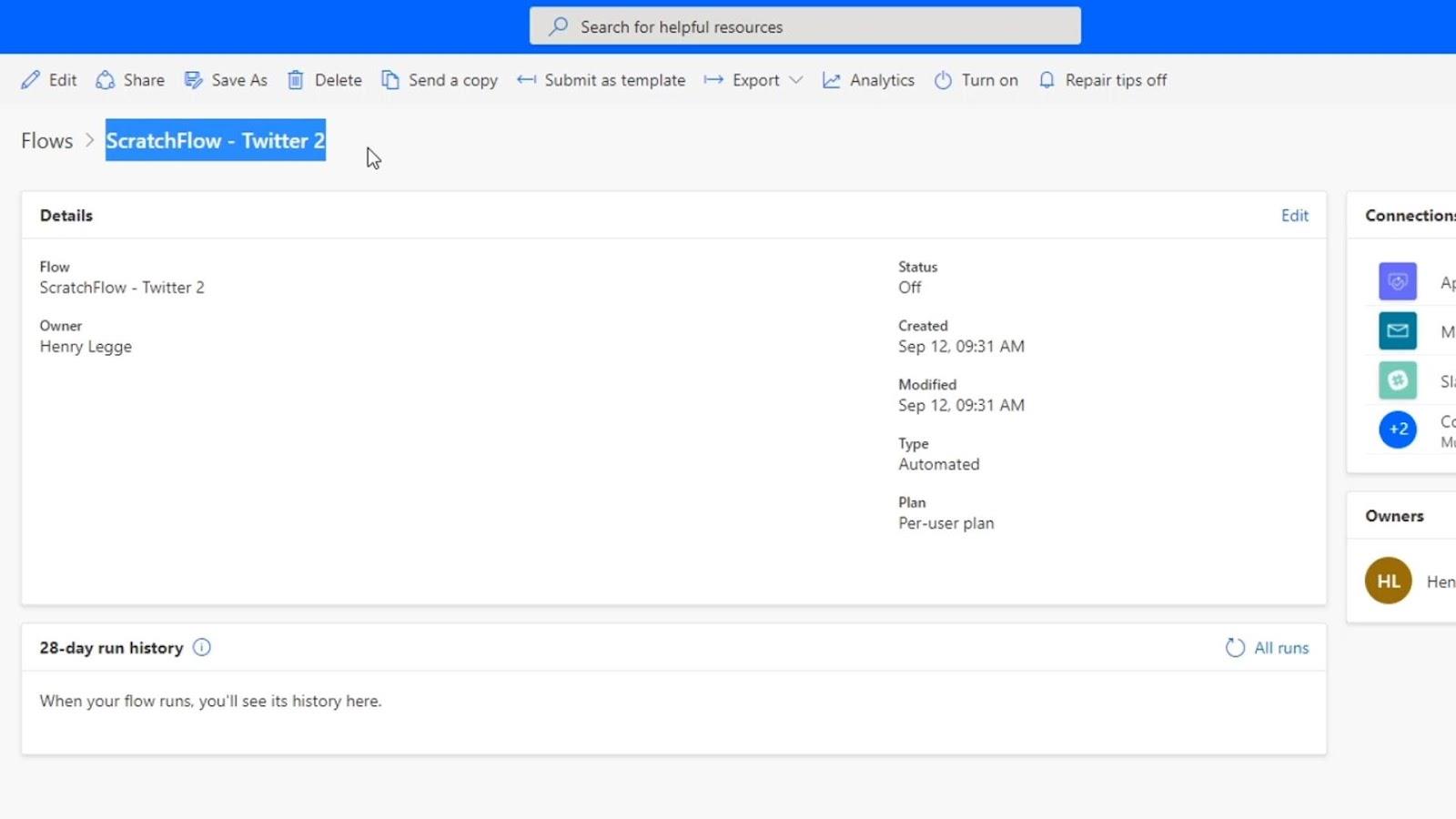Screen dimensions: 1456x819
Task: Choose the Save As toolbar label
Action: click(239, 80)
